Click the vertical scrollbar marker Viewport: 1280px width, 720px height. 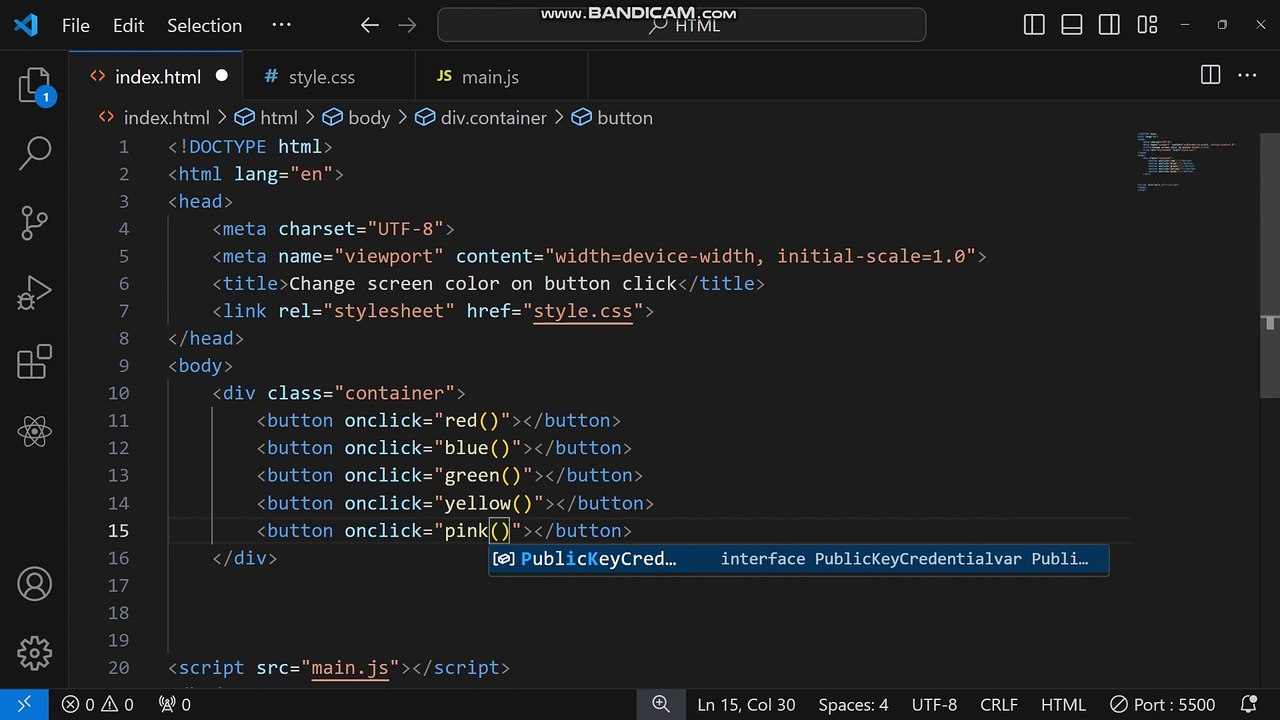[1271, 322]
